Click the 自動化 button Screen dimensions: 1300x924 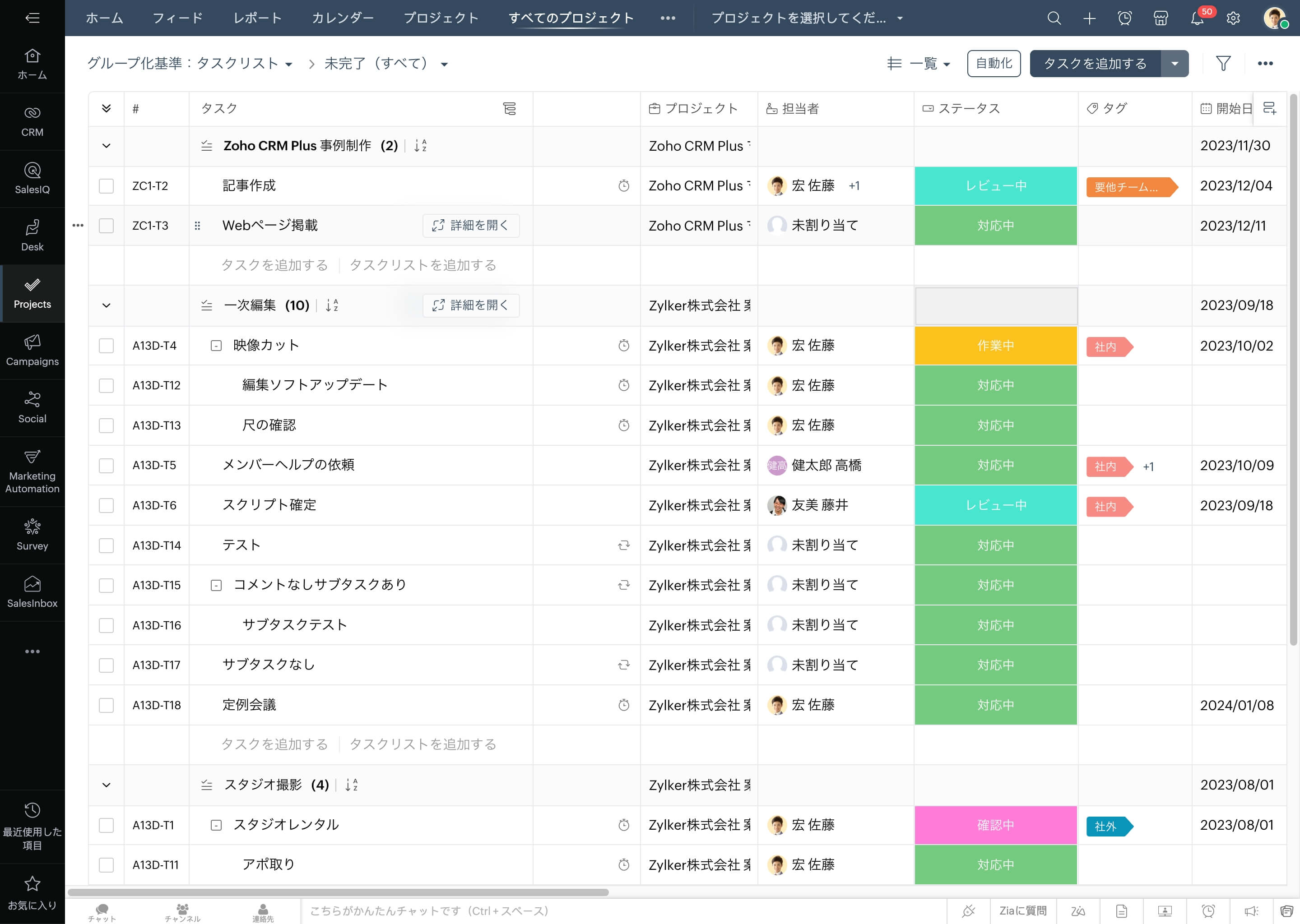pyautogui.click(x=993, y=63)
